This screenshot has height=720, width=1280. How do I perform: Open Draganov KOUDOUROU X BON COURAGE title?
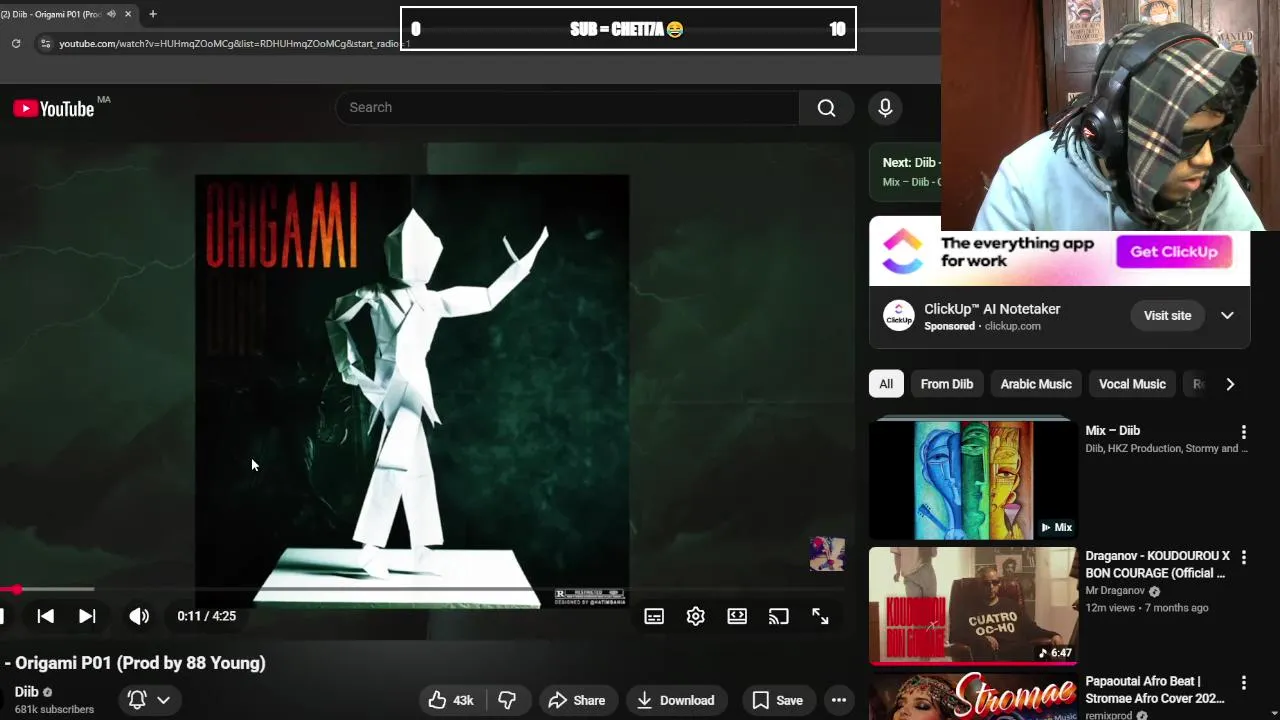point(1158,565)
